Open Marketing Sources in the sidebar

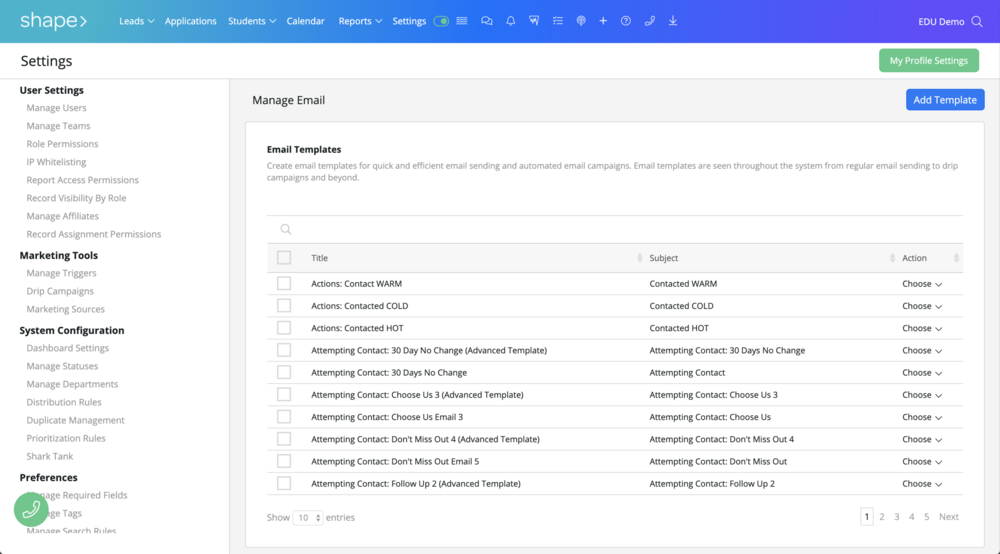pos(66,309)
